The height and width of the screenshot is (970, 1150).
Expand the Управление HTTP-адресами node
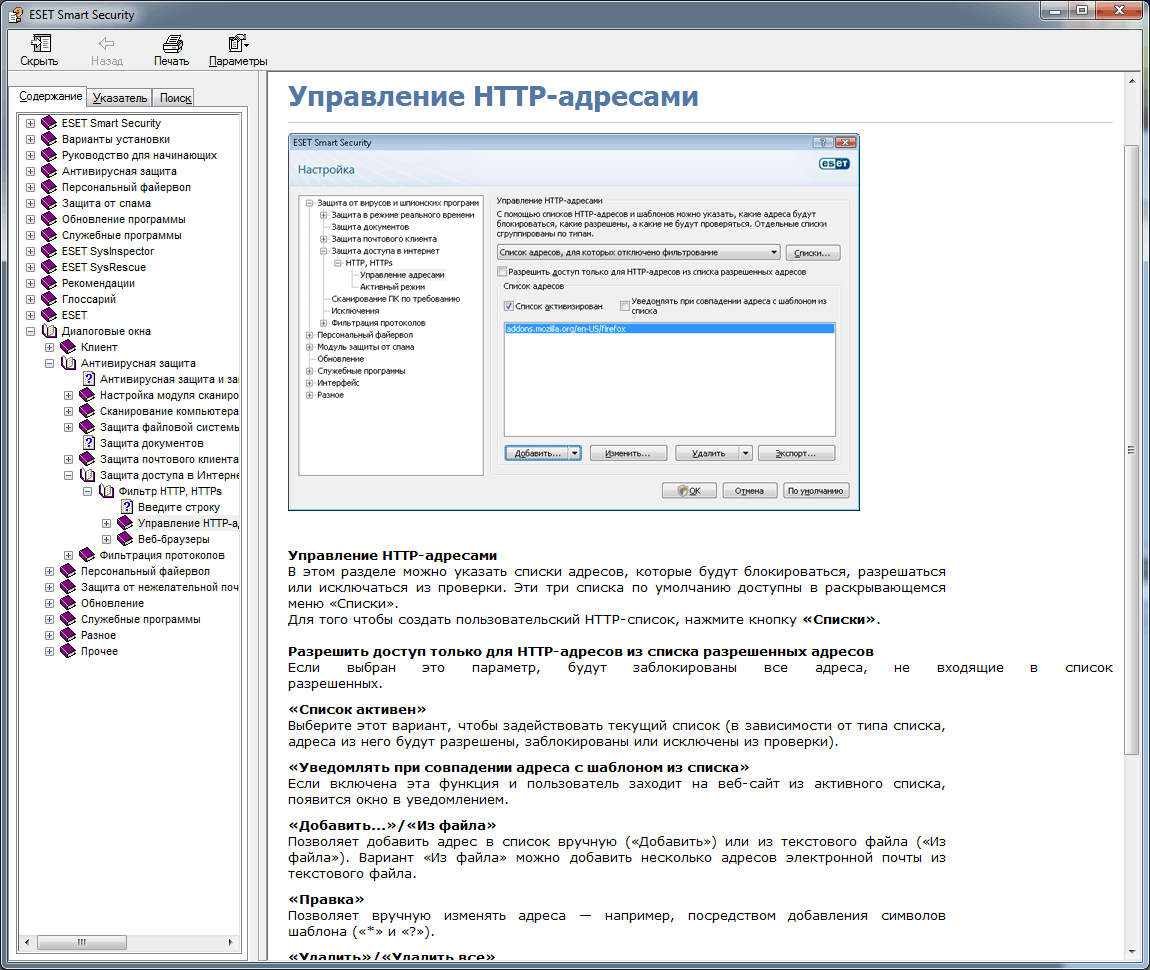click(x=106, y=523)
